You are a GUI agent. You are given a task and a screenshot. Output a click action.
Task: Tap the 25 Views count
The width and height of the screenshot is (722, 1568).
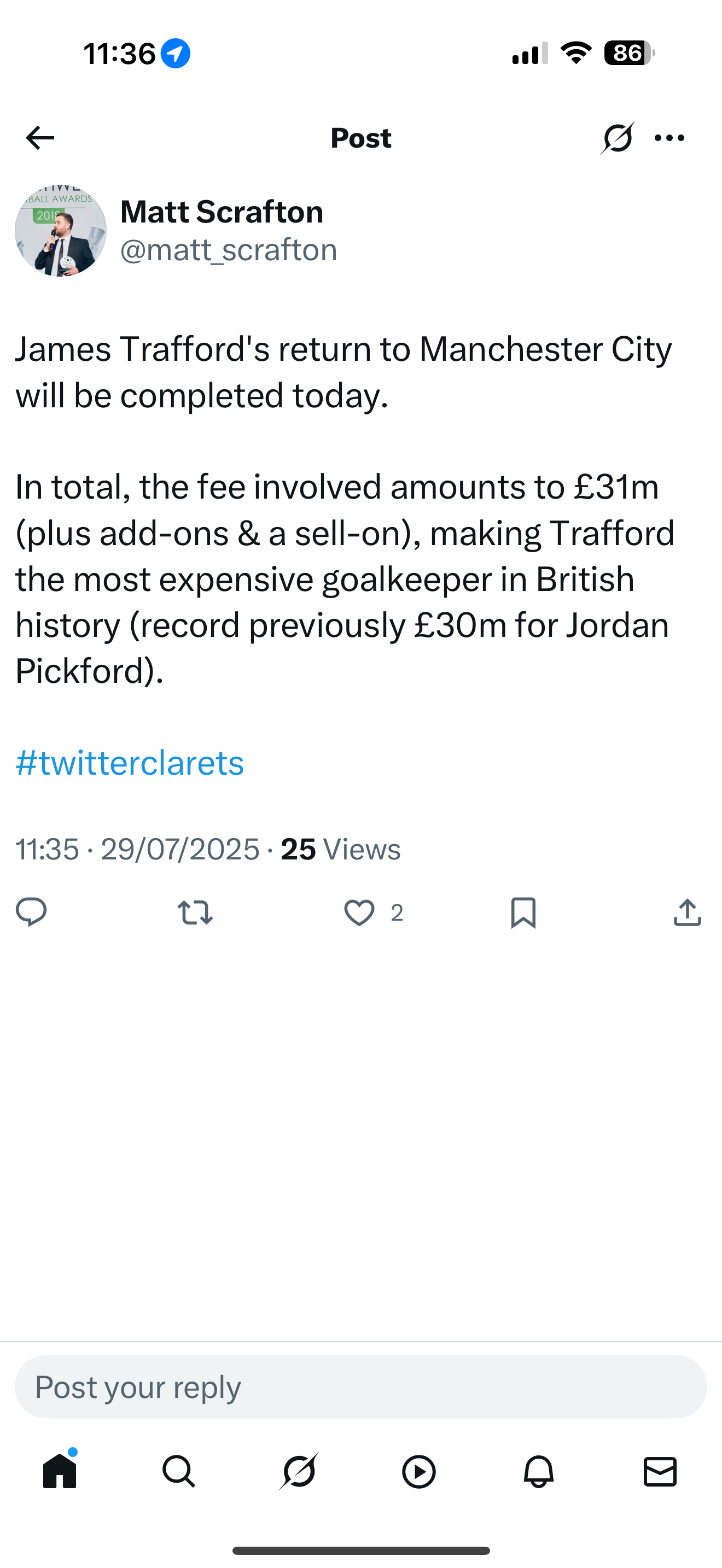coord(340,849)
